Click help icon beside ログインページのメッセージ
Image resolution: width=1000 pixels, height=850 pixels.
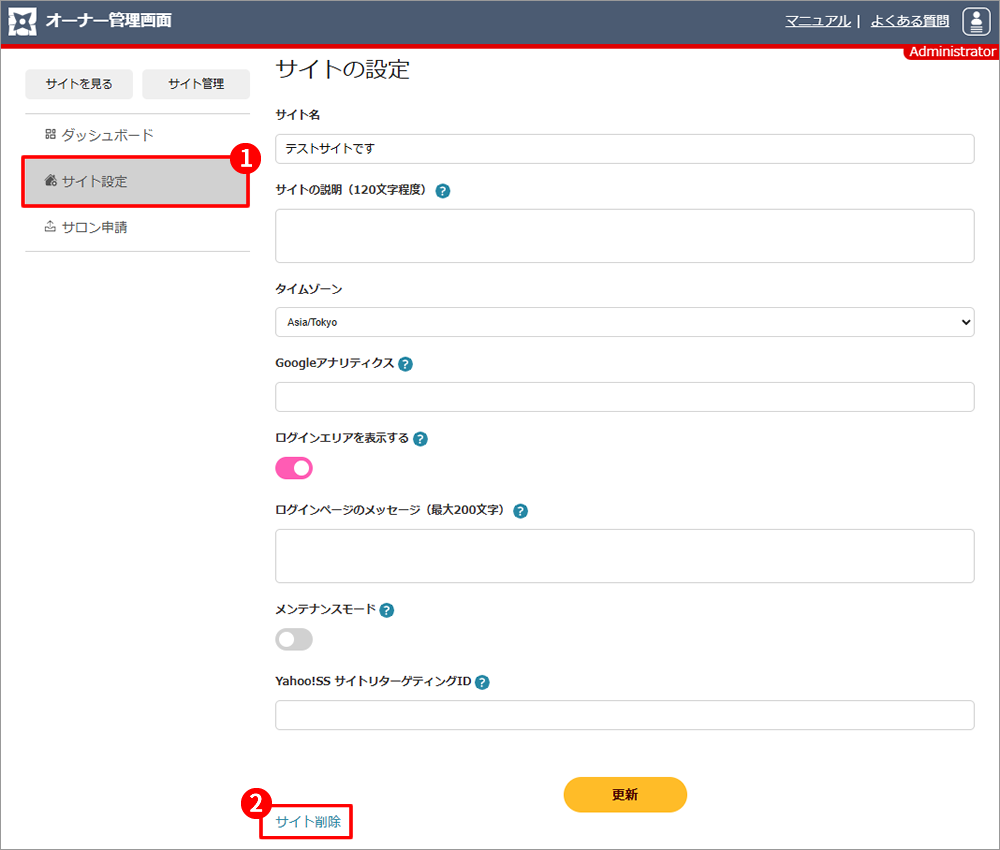[x=520, y=511]
